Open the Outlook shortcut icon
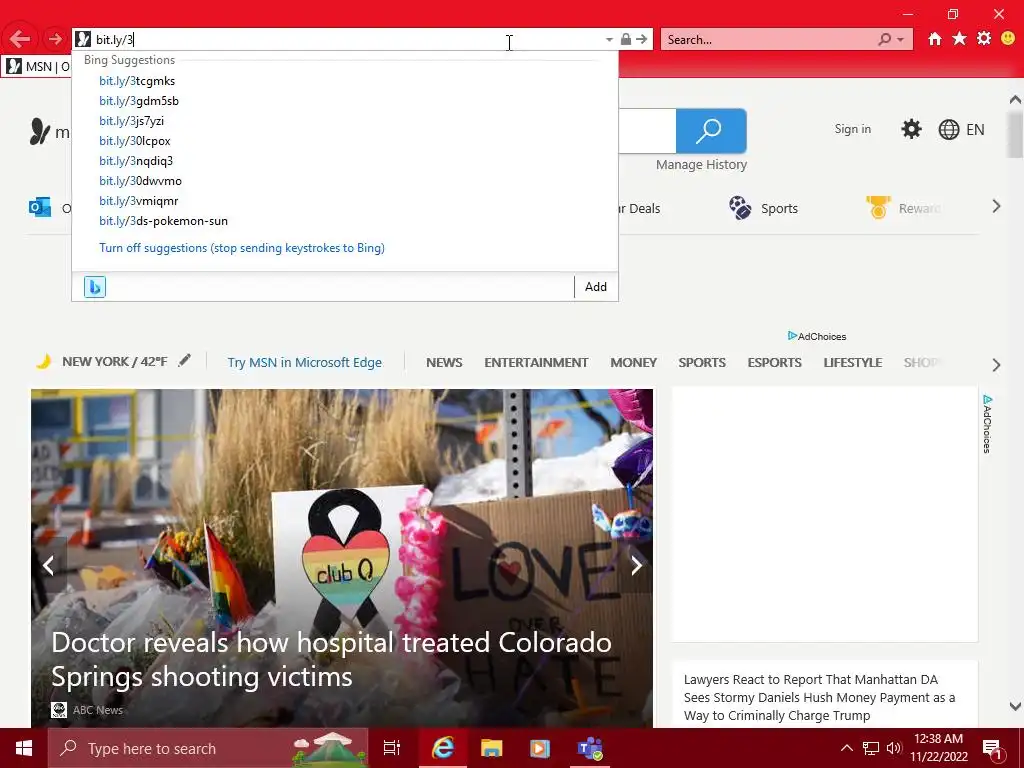The height and width of the screenshot is (768, 1024). [40, 208]
